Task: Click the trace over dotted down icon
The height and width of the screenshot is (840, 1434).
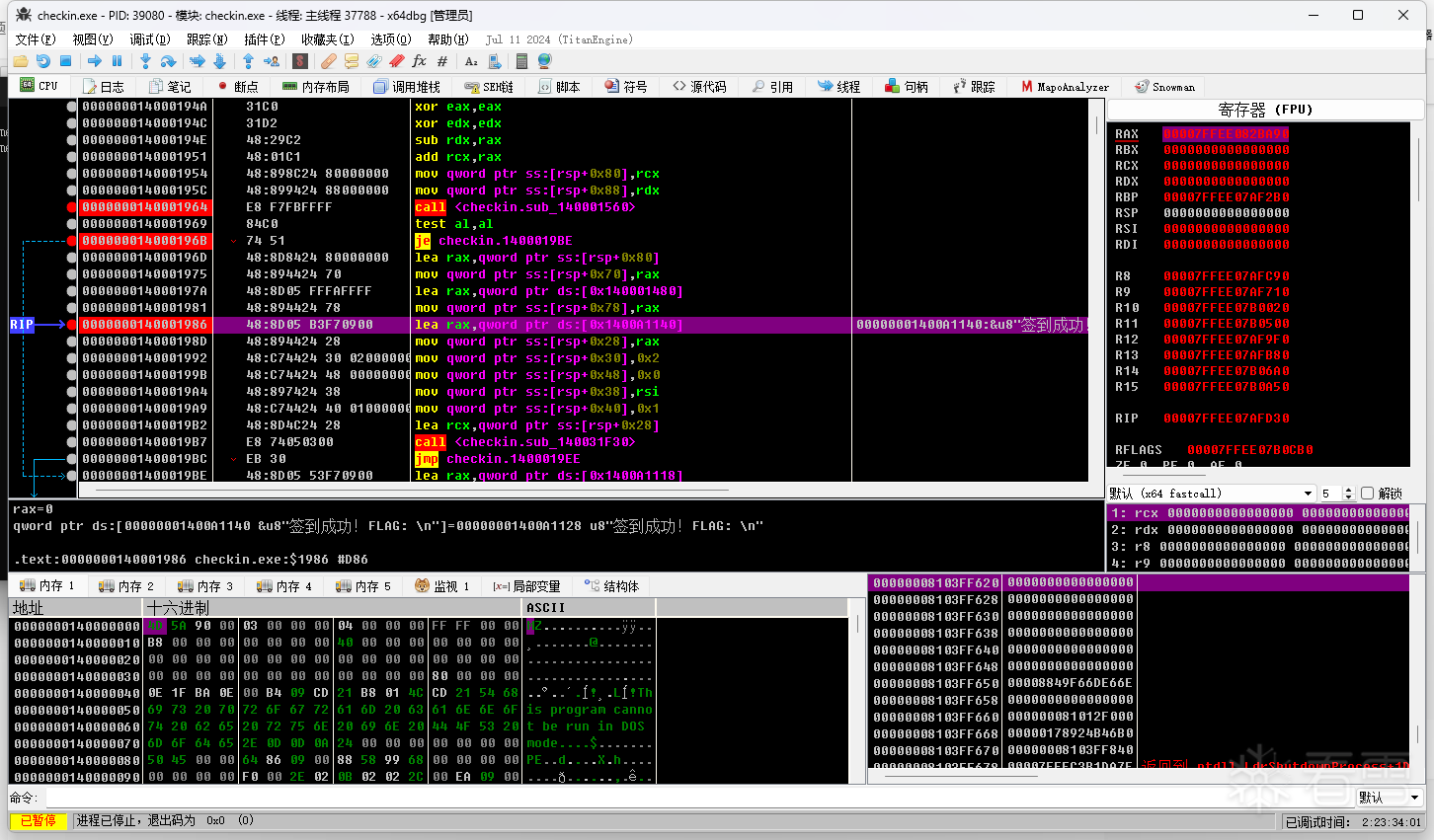Action: tap(219, 61)
